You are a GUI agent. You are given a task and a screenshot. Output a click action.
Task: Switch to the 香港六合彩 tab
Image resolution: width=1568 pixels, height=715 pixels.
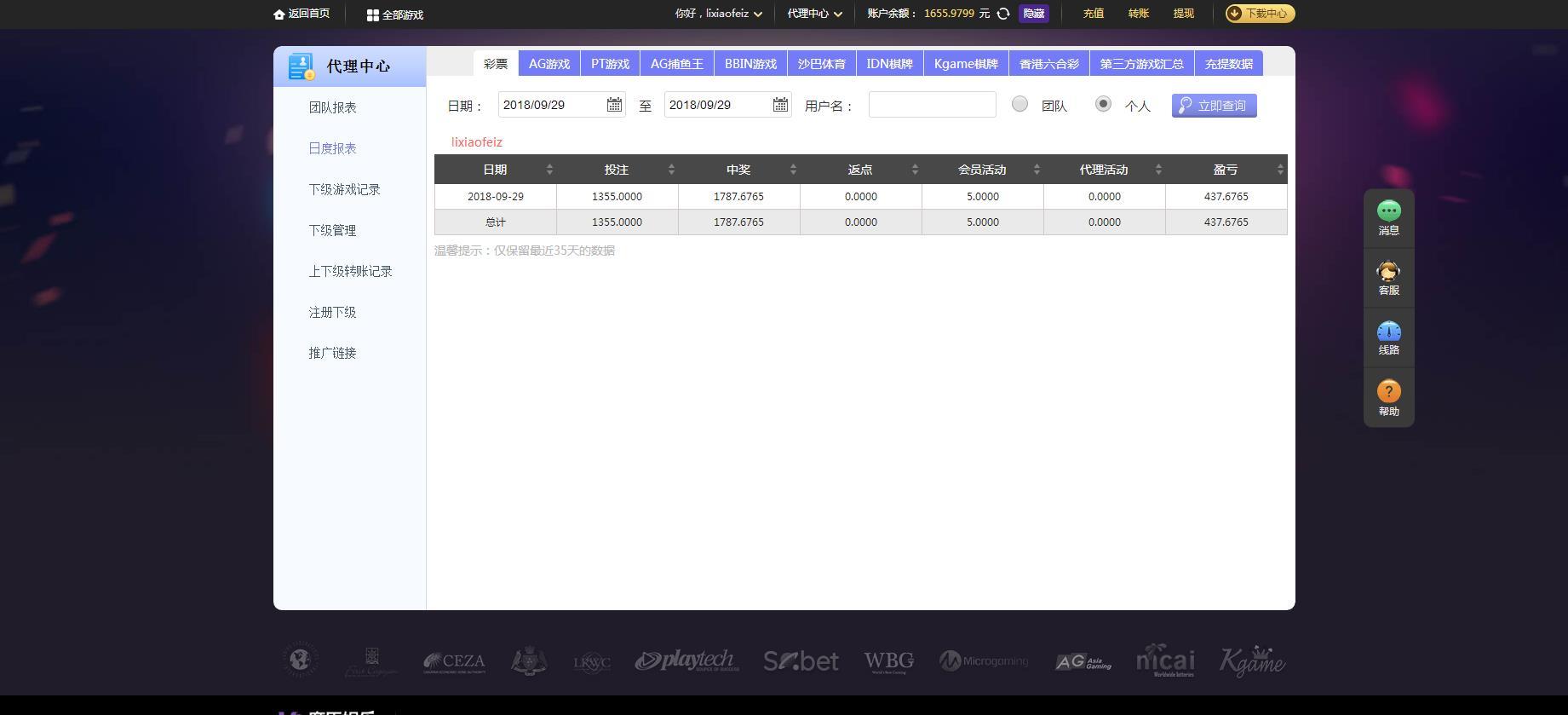click(x=1049, y=63)
